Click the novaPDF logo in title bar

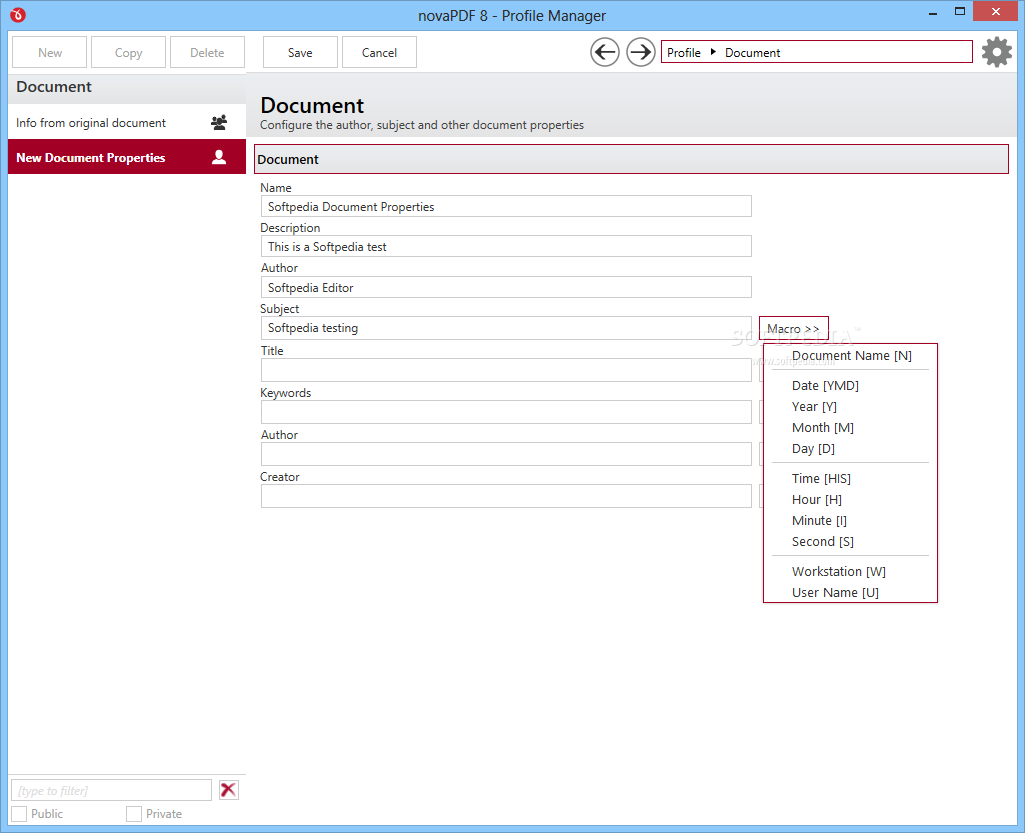[18, 14]
